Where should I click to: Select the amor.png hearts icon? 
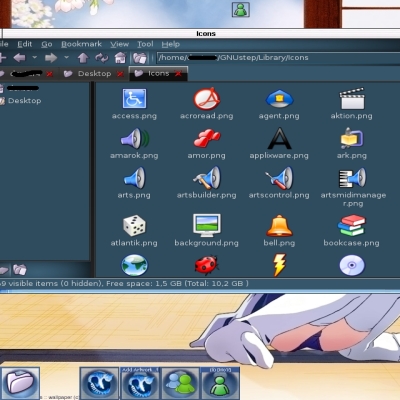click(x=207, y=138)
